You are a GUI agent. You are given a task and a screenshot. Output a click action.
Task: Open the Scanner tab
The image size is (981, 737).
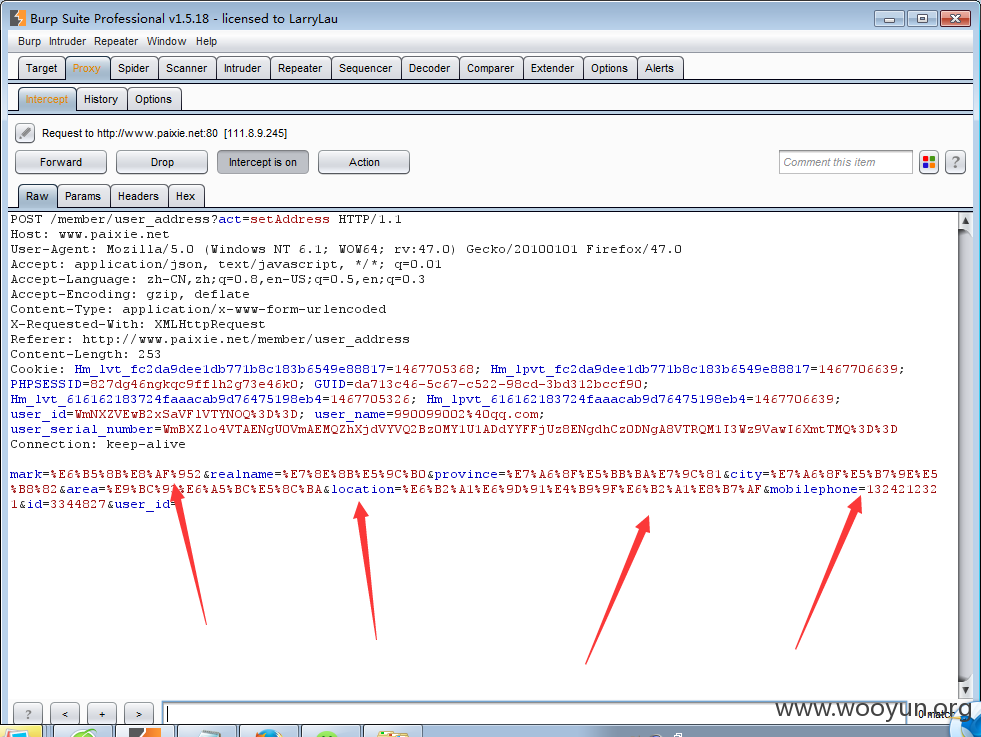[x=186, y=68]
